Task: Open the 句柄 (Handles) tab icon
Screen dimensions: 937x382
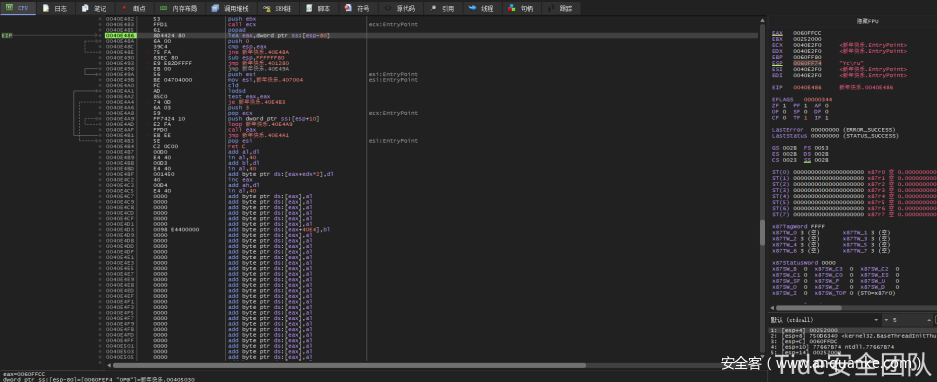Action: pos(512,8)
